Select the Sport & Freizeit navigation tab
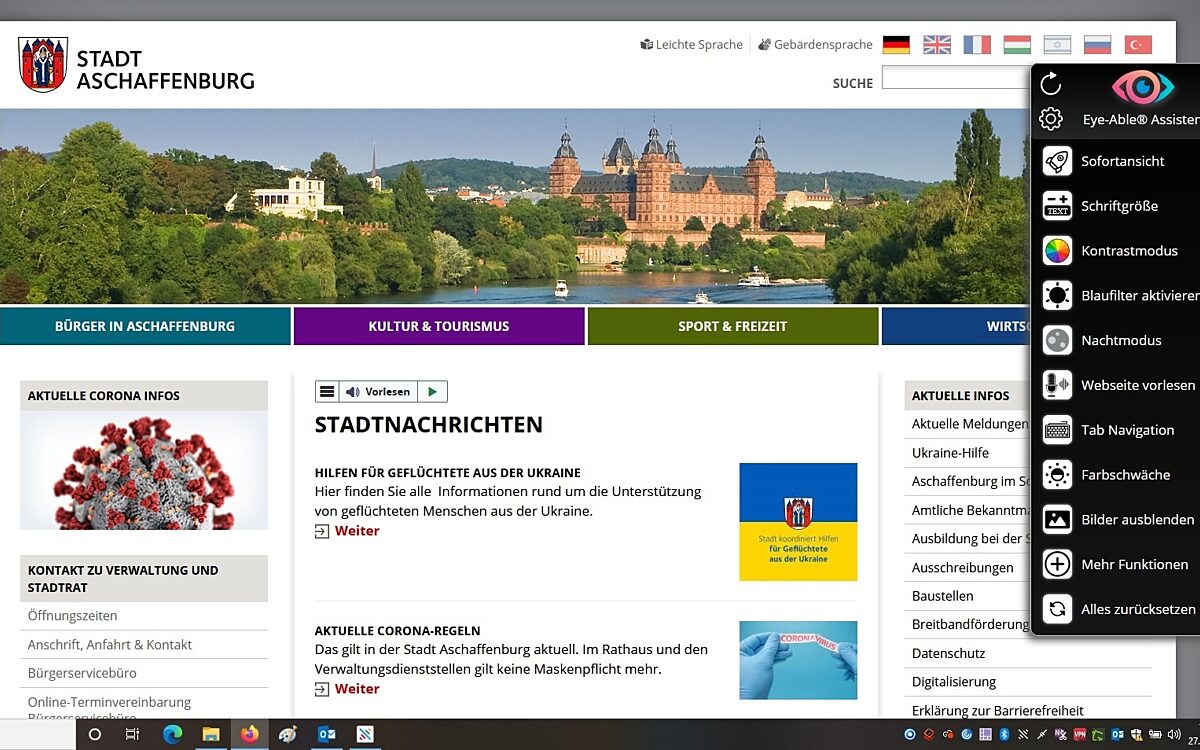This screenshot has height=750, width=1200. [732, 326]
